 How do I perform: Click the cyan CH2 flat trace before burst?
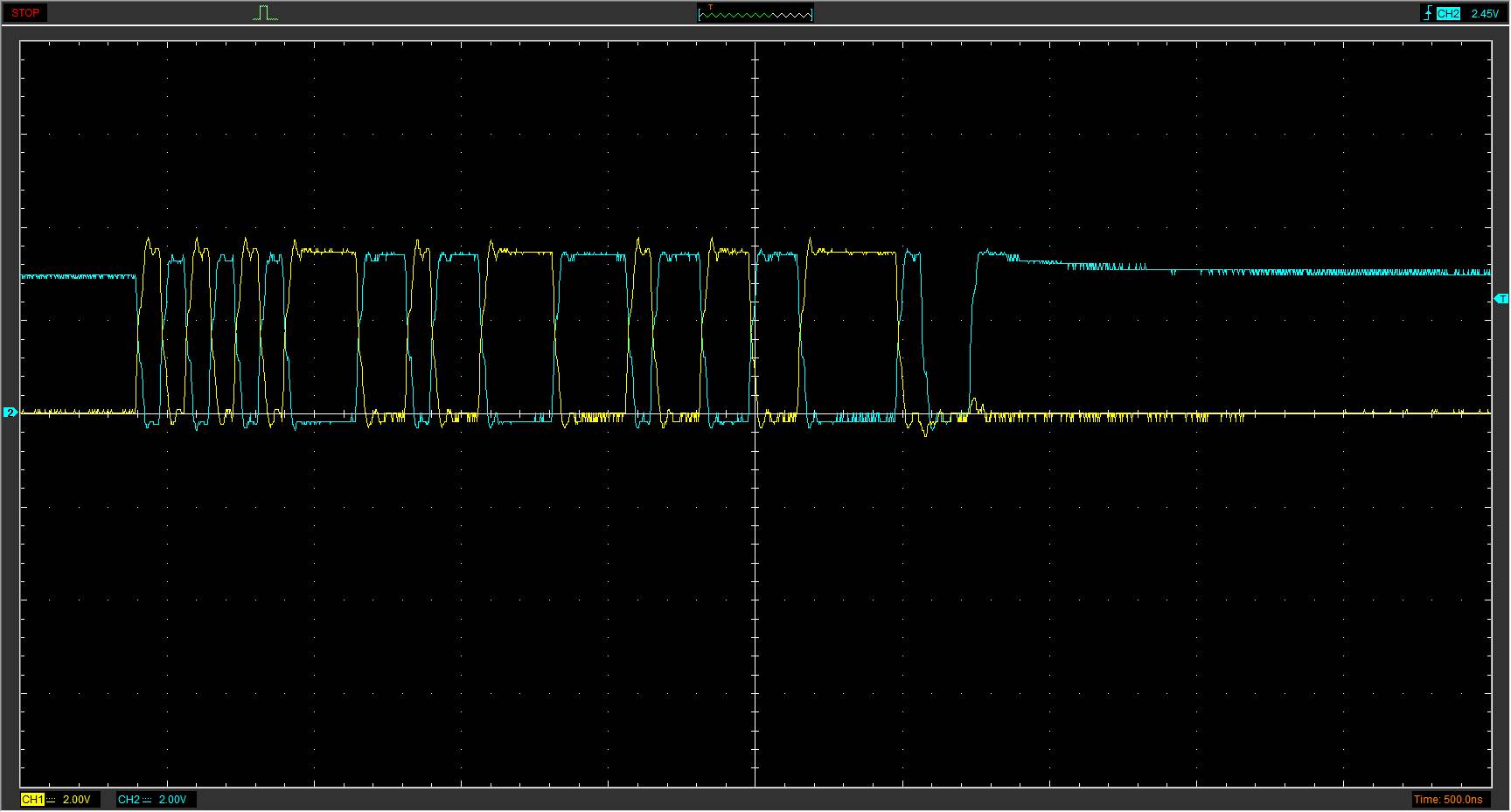[x=79, y=276]
